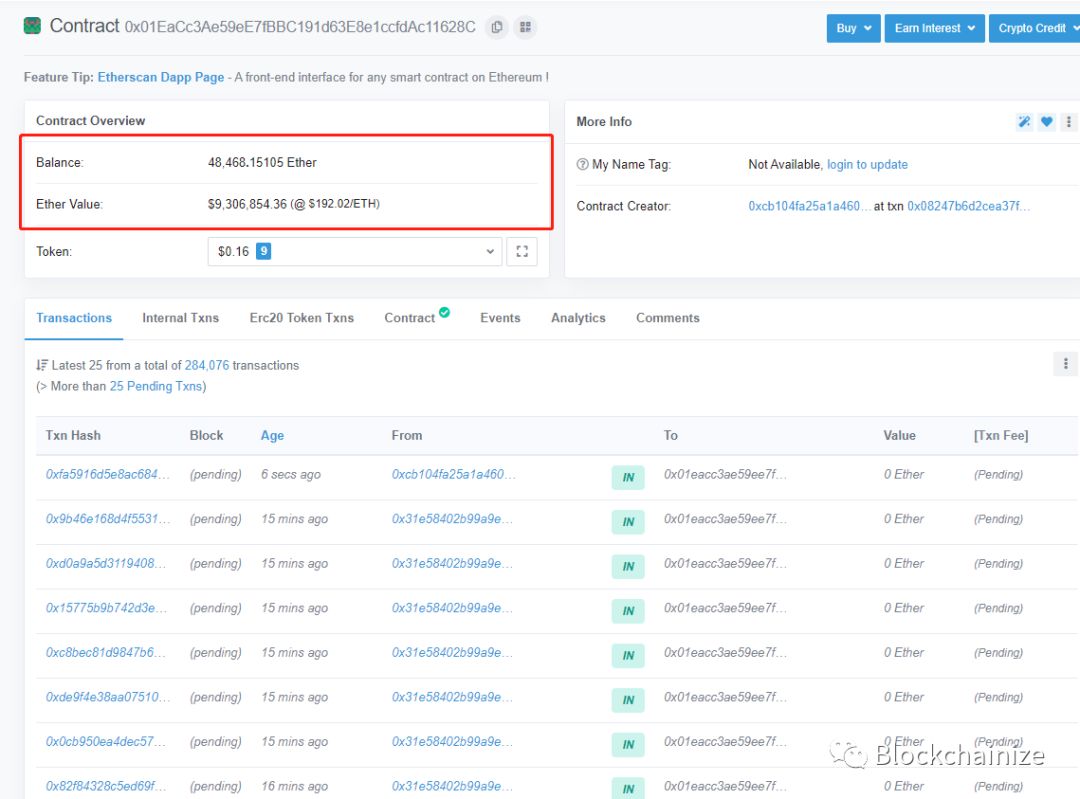This screenshot has width=1080, height=799.
Task: Open transaction 0xfa5916d5e8ac684
Action: 107,475
